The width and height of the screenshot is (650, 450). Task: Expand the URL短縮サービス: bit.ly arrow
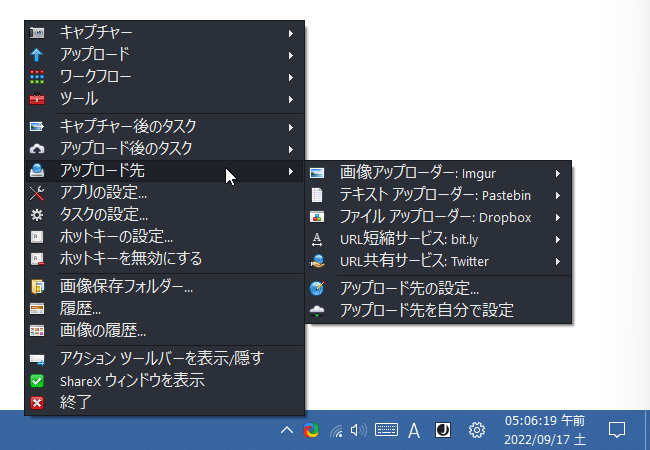558,240
